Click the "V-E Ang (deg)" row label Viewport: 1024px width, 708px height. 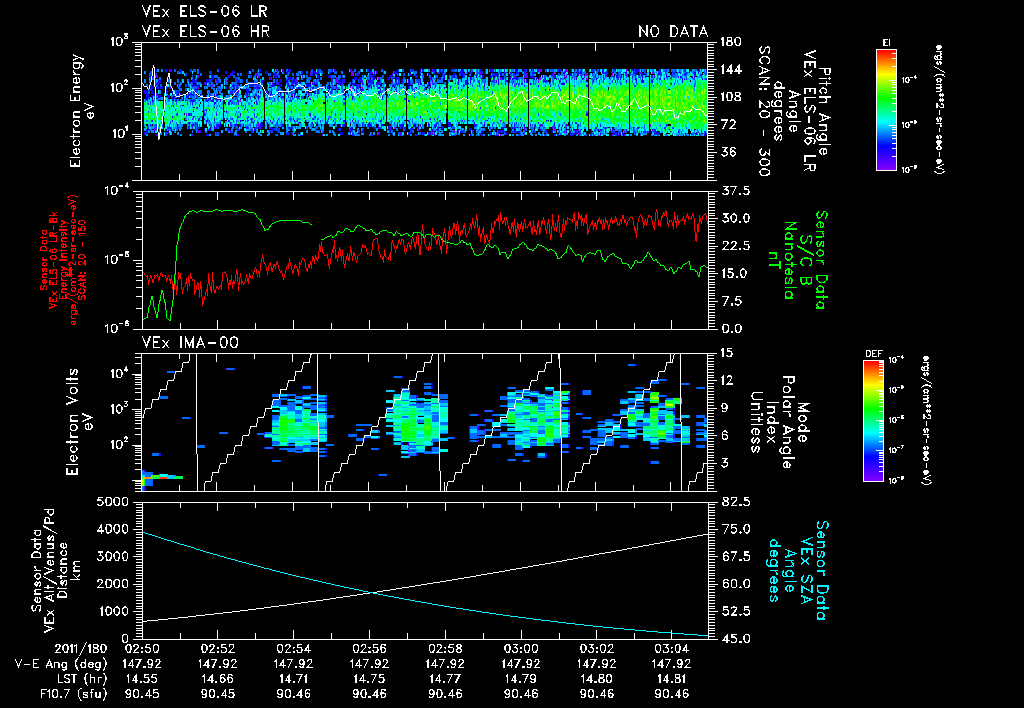click(61, 665)
